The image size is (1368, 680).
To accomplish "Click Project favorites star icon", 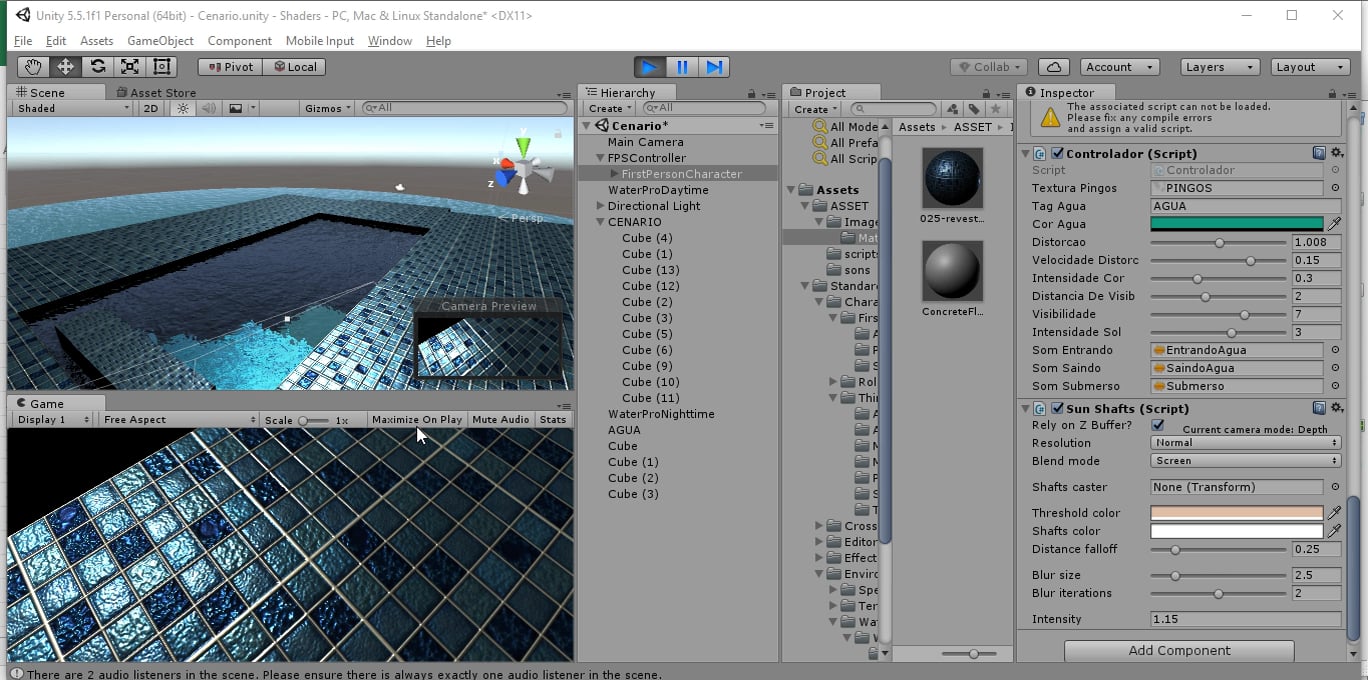I will click(996, 109).
